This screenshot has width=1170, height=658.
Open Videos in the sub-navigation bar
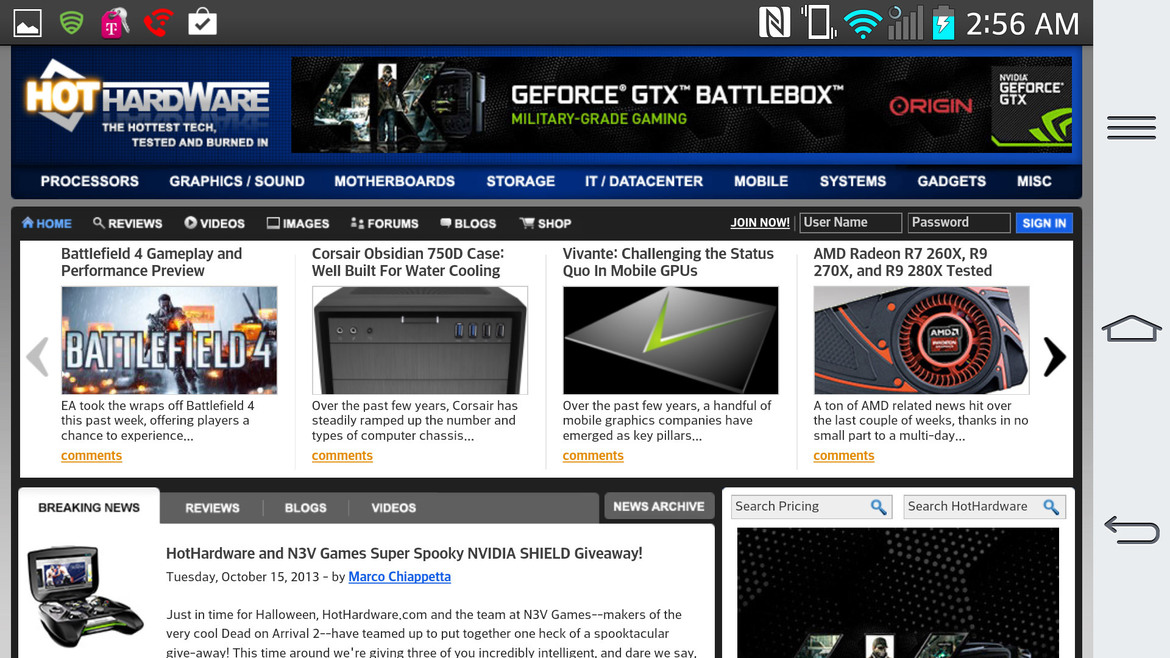tap(214, 223)
